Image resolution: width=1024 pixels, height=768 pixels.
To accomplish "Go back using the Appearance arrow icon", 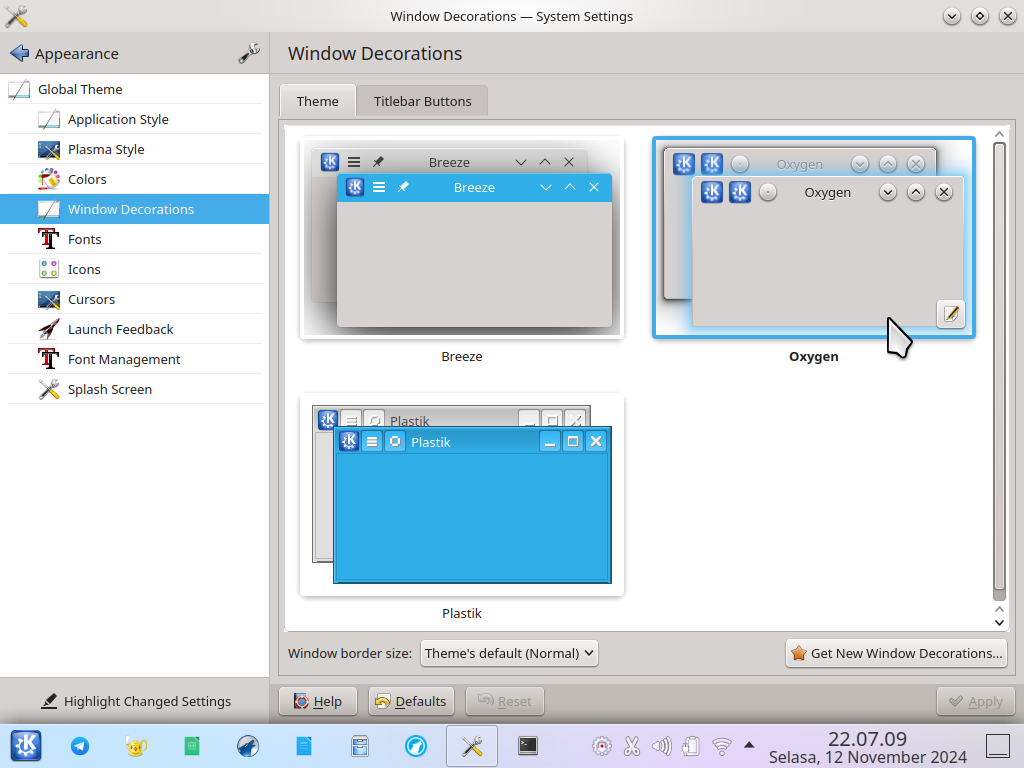I will point(20,54).
